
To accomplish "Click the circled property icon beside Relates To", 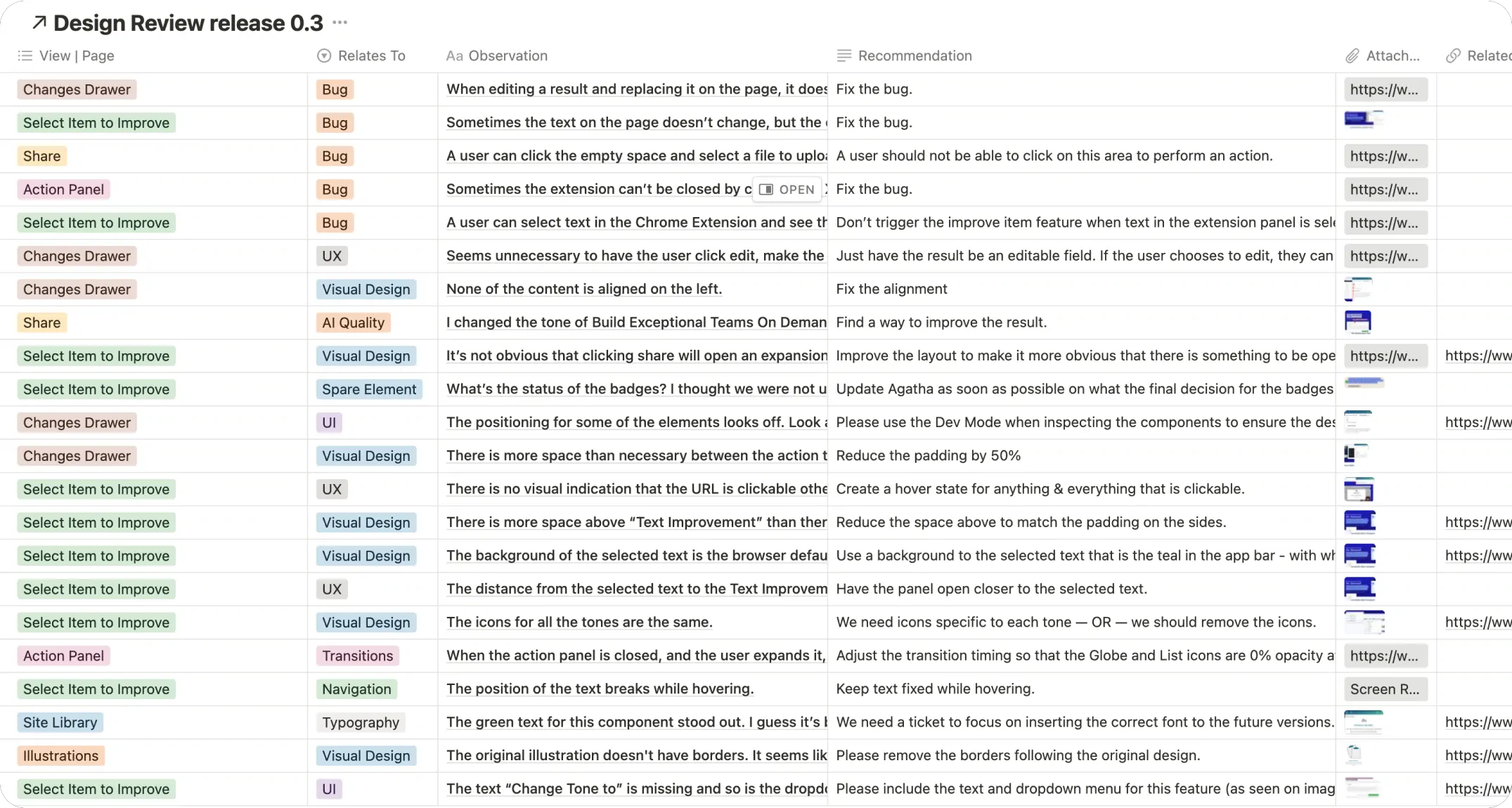I will (323, 56).
